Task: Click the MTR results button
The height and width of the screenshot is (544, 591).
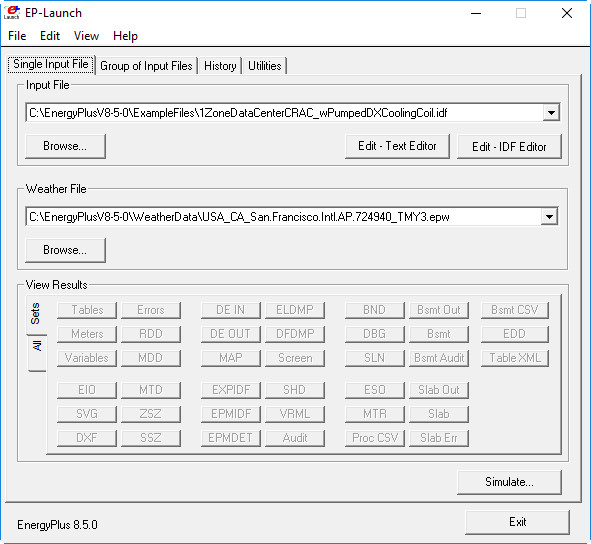Action: [x=375, y=414]
